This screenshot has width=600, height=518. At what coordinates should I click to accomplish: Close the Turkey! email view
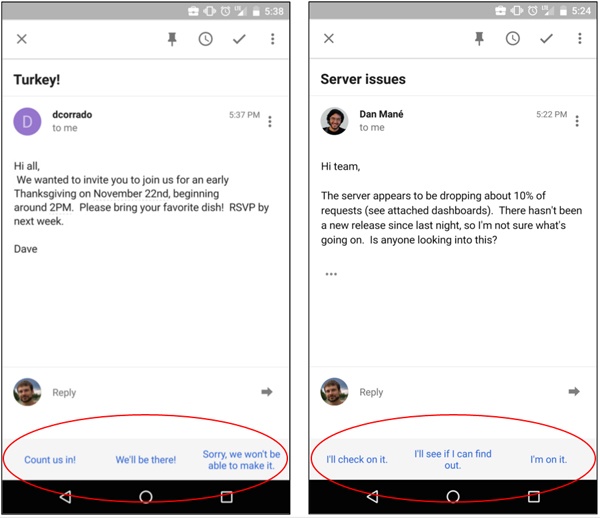(x=22, y=39)
